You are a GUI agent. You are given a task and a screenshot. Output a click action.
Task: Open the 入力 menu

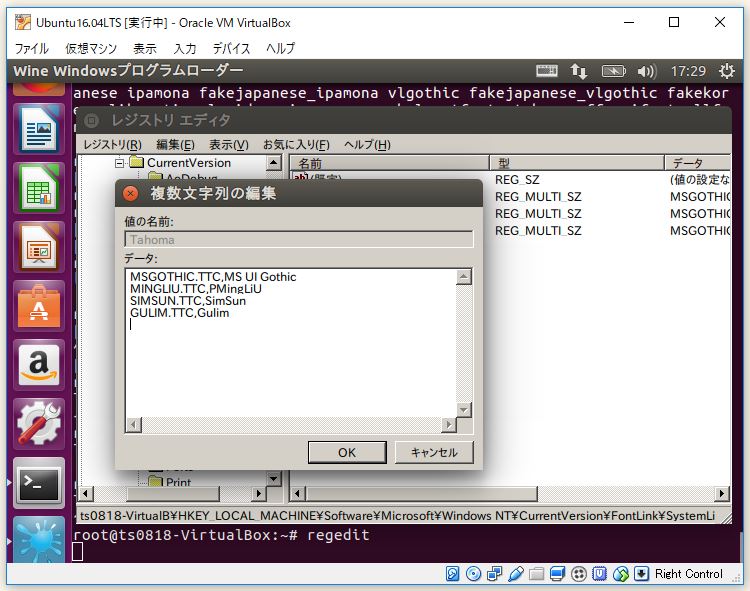pyautogui.click(x=185, y=48)
